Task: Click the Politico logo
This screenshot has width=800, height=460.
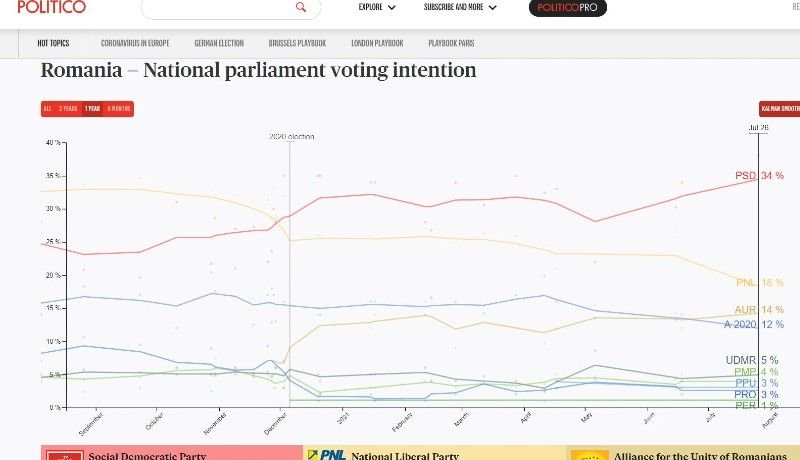Action: pyautogui.click(x=51, y=7)
